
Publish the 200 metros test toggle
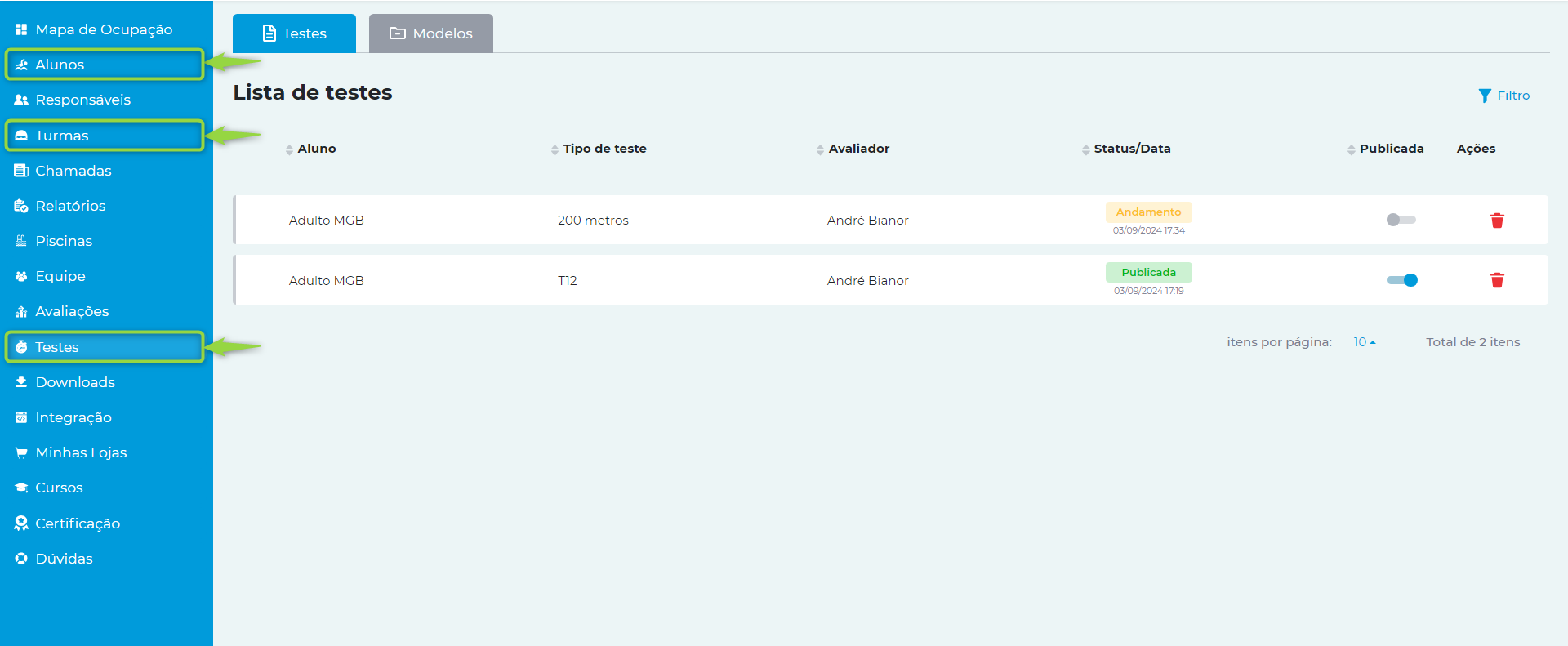point(1401,220)
